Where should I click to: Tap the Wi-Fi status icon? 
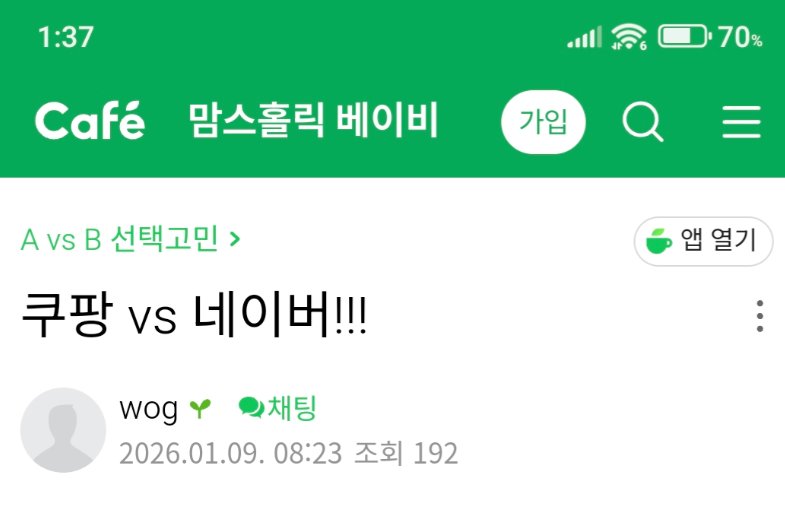tap(629, 37)
